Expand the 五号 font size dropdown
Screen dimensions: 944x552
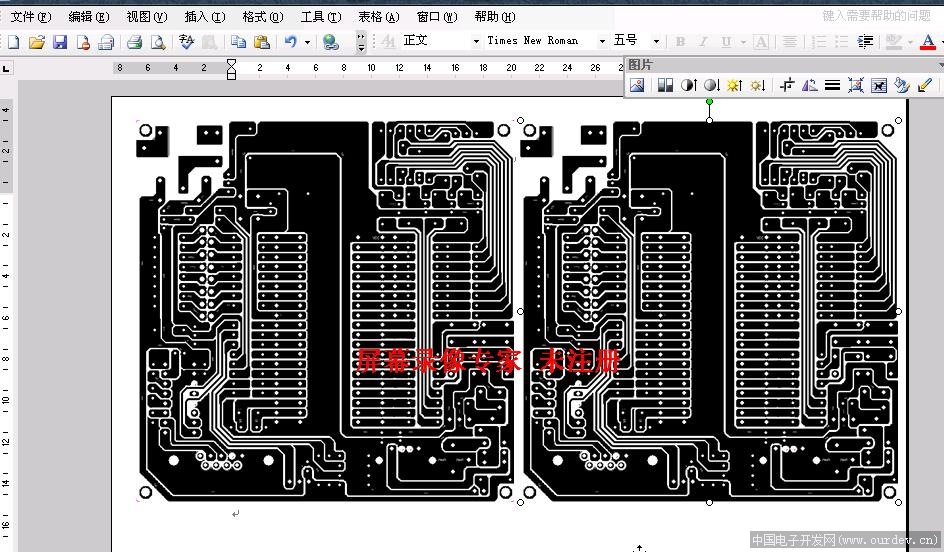click(x=656, y=42)
